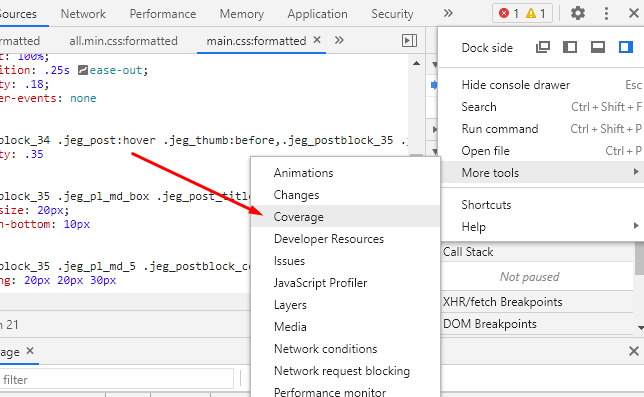Click the error and warning counter
Image resolution: width=644 pixels, height=397 pixels.
click(x=522, y=14)
